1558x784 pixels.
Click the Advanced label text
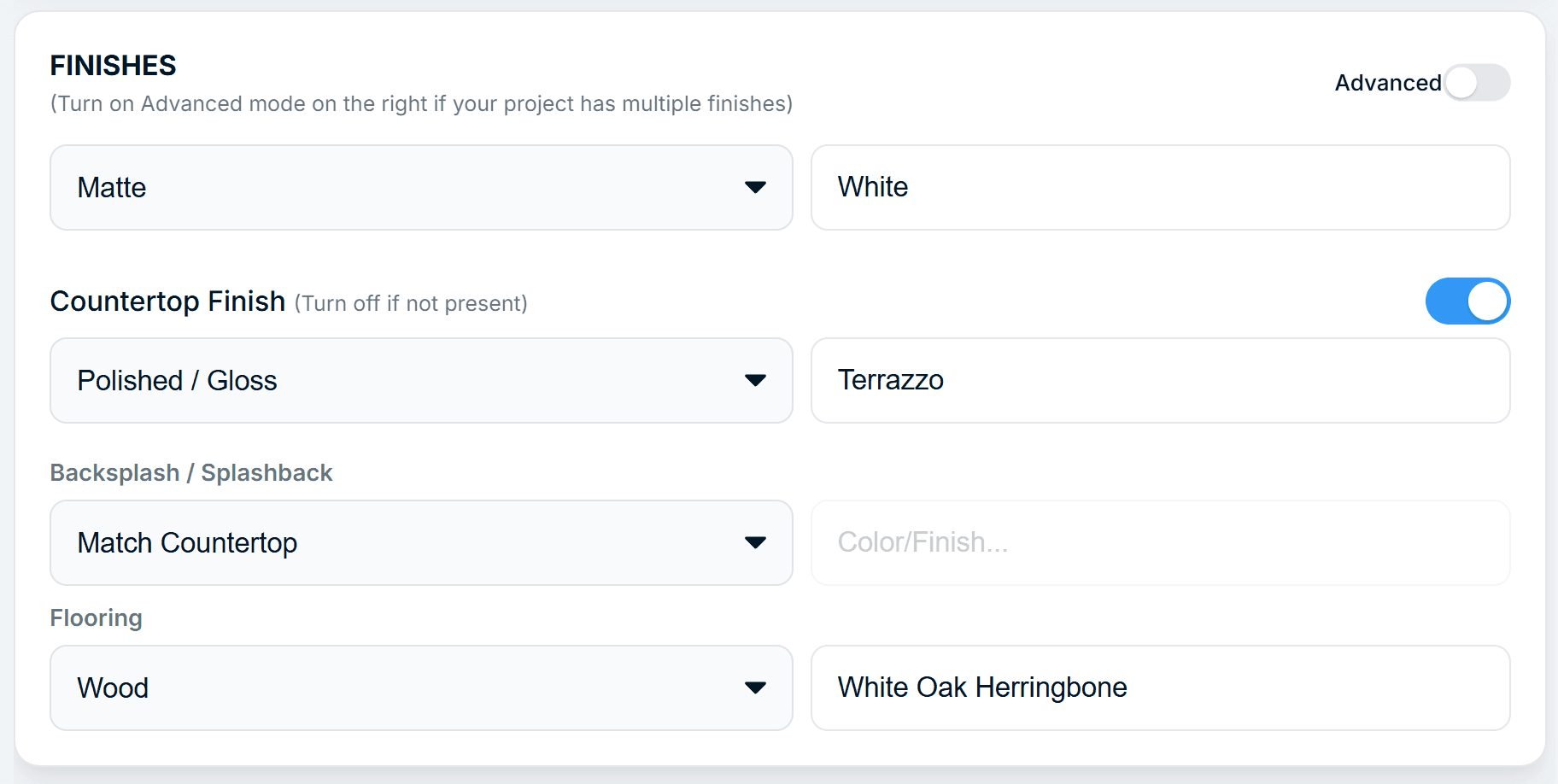tap(1387, 83)
